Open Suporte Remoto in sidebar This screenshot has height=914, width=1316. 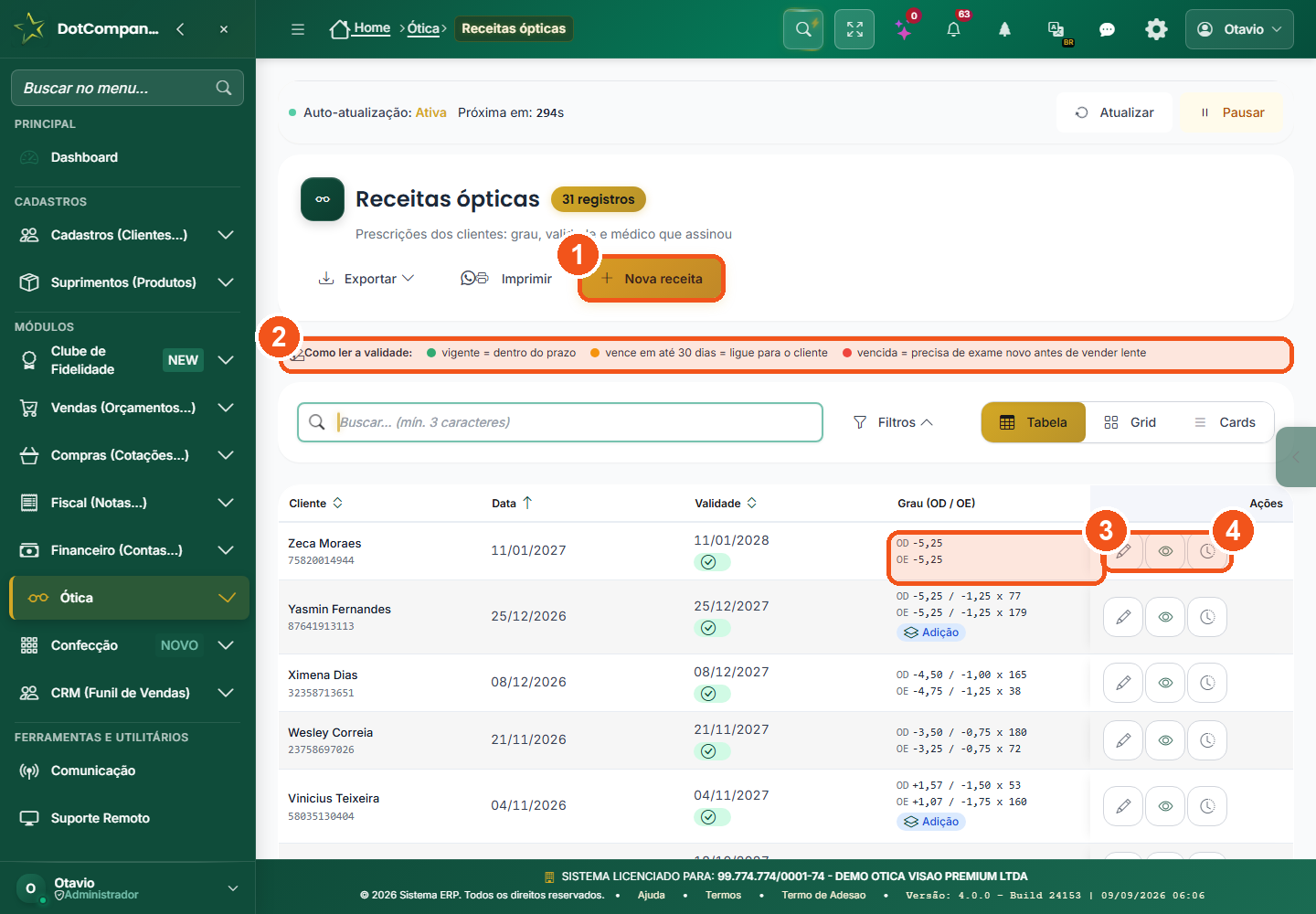(127, 818)
